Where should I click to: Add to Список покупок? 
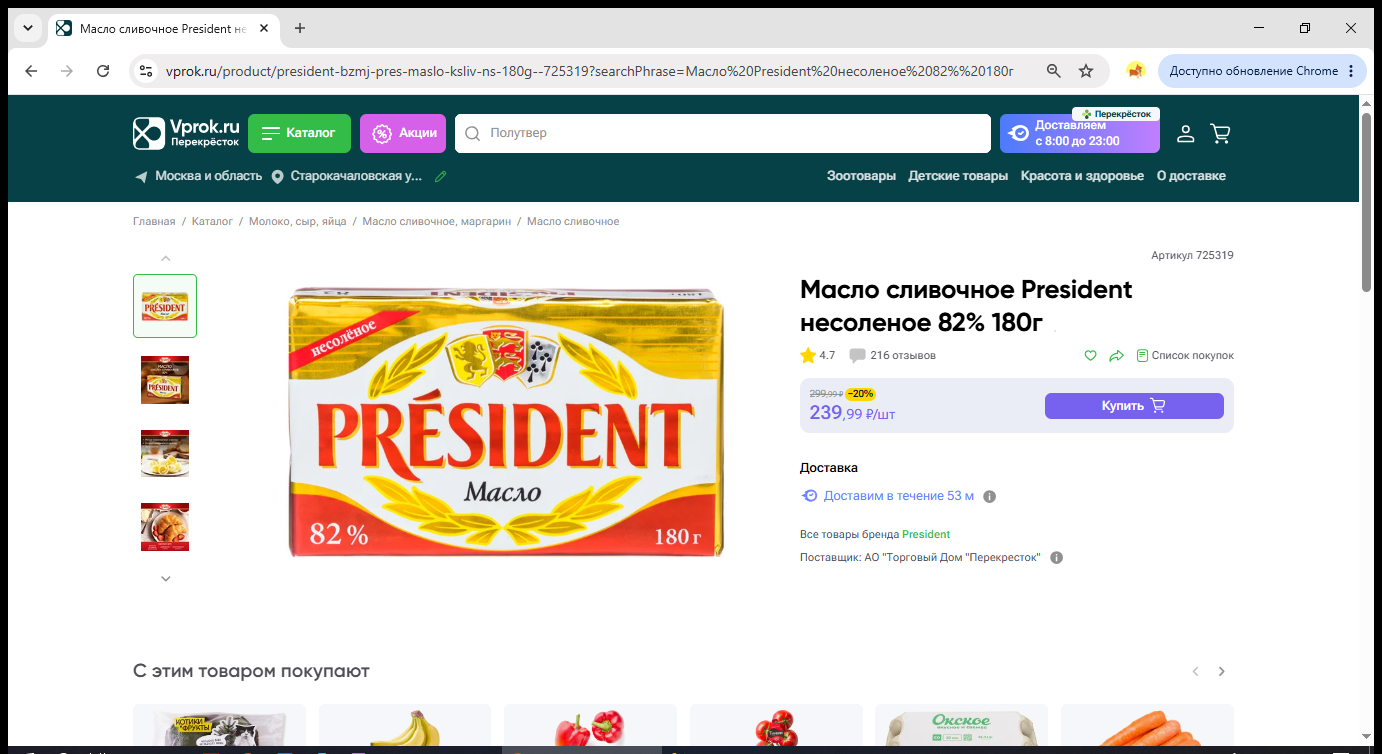pos(1185,355)
